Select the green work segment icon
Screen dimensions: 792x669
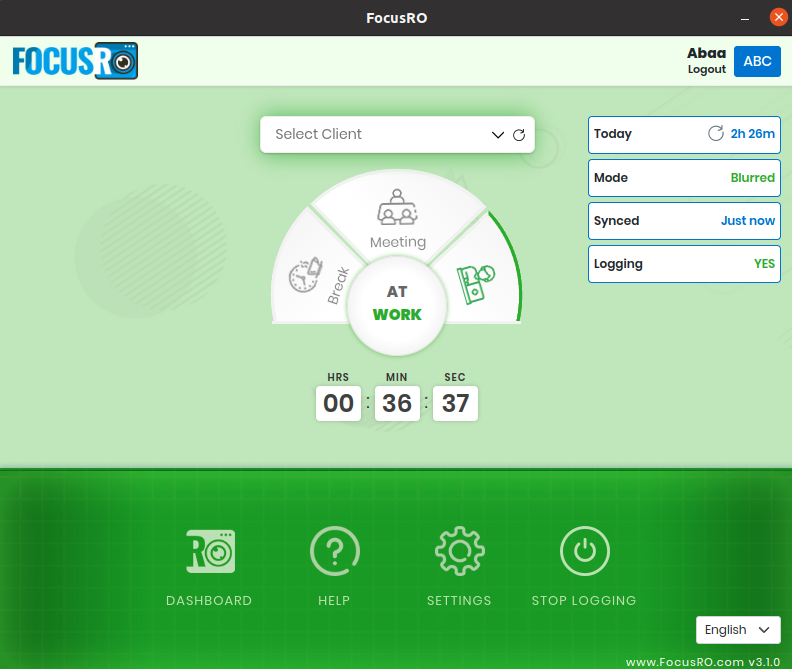click(475, 284)
